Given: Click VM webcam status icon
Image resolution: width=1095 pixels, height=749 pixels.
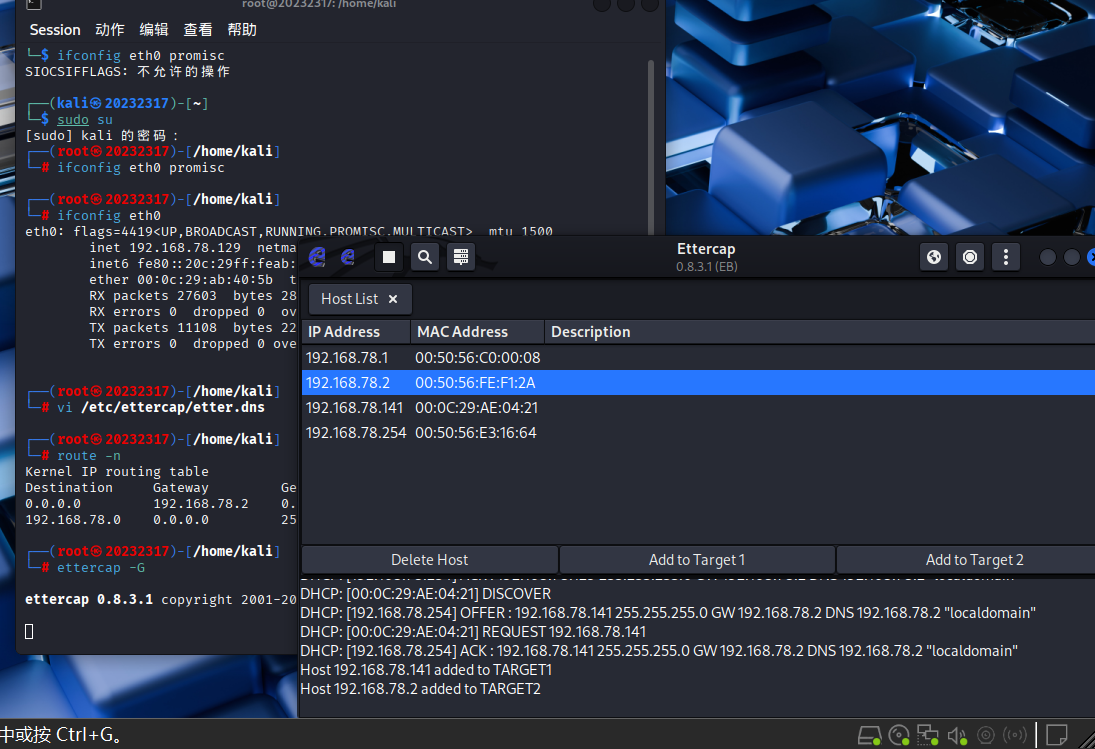Looking at the screenshot, I should [985, 735].
